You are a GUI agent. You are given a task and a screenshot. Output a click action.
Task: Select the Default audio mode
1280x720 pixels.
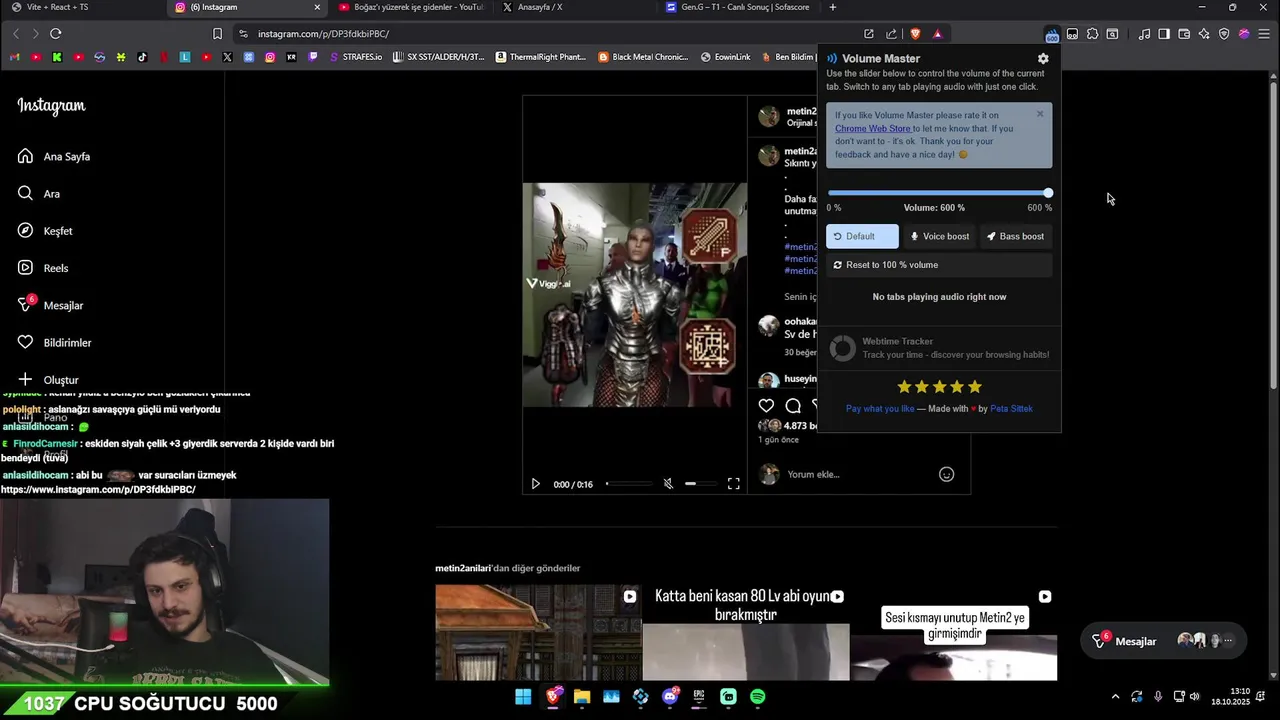tap(862, 236)
